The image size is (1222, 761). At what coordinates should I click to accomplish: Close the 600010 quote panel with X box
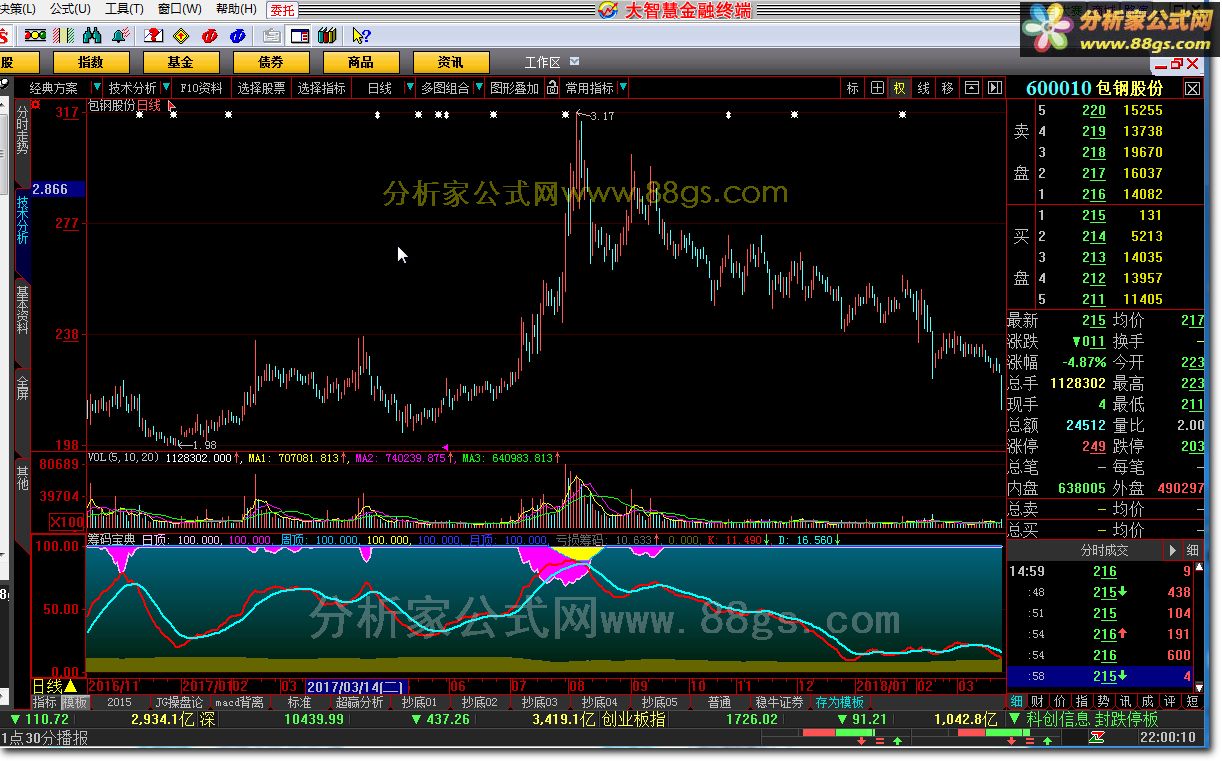pos(1192,88)
